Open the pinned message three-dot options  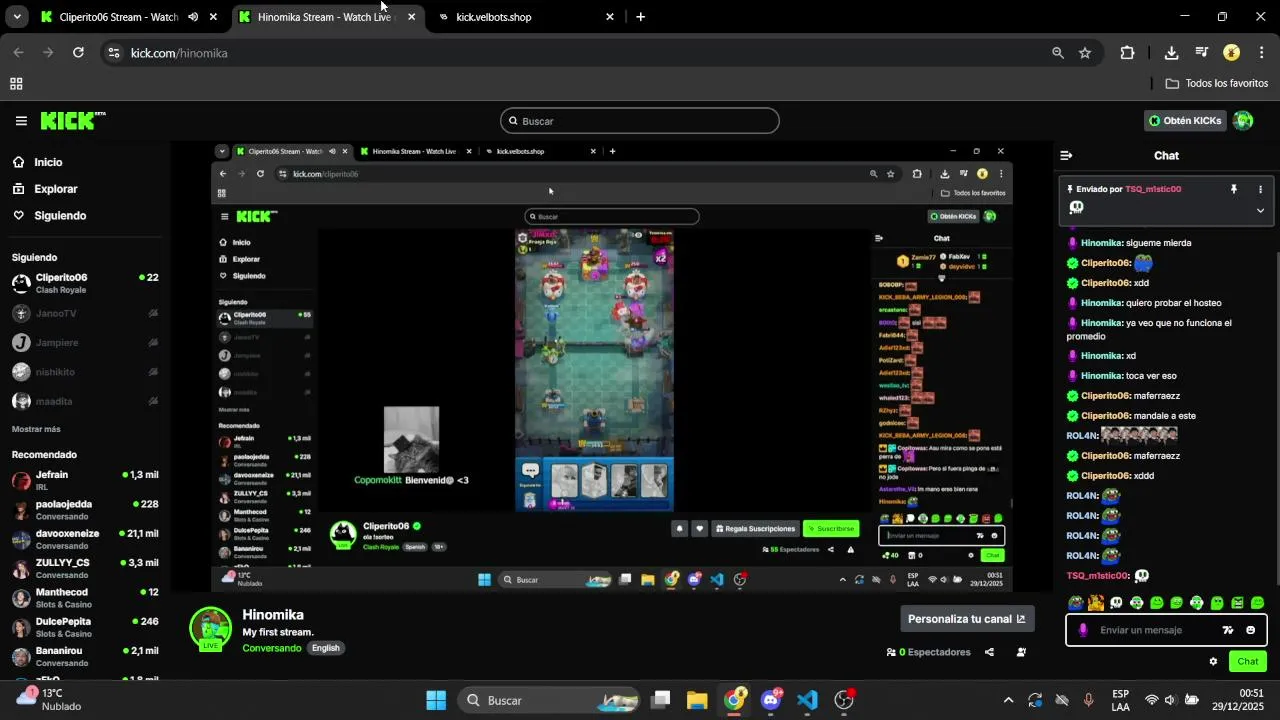(1260, 189)
